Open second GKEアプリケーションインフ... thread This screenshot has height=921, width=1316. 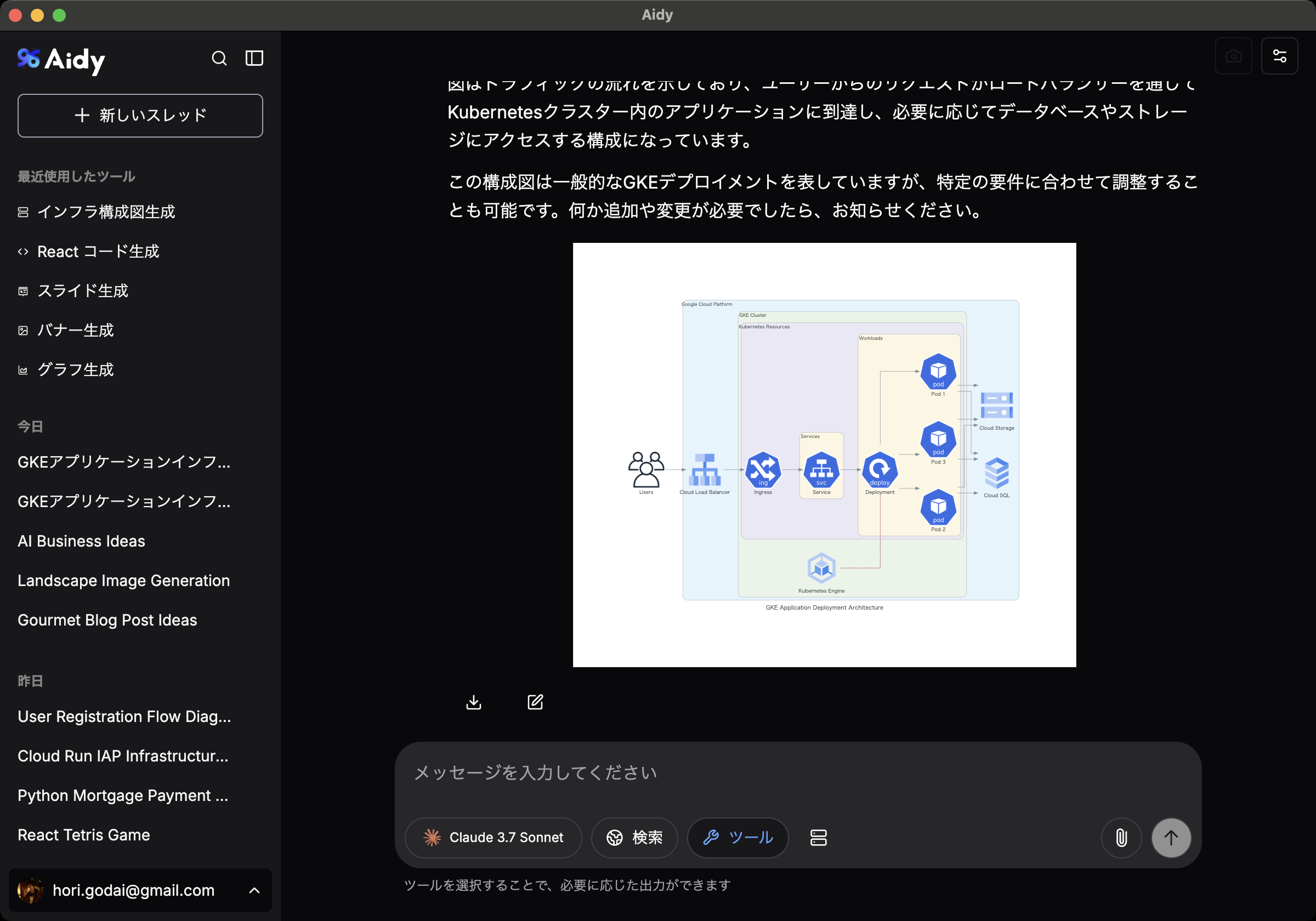pos(124,502)
